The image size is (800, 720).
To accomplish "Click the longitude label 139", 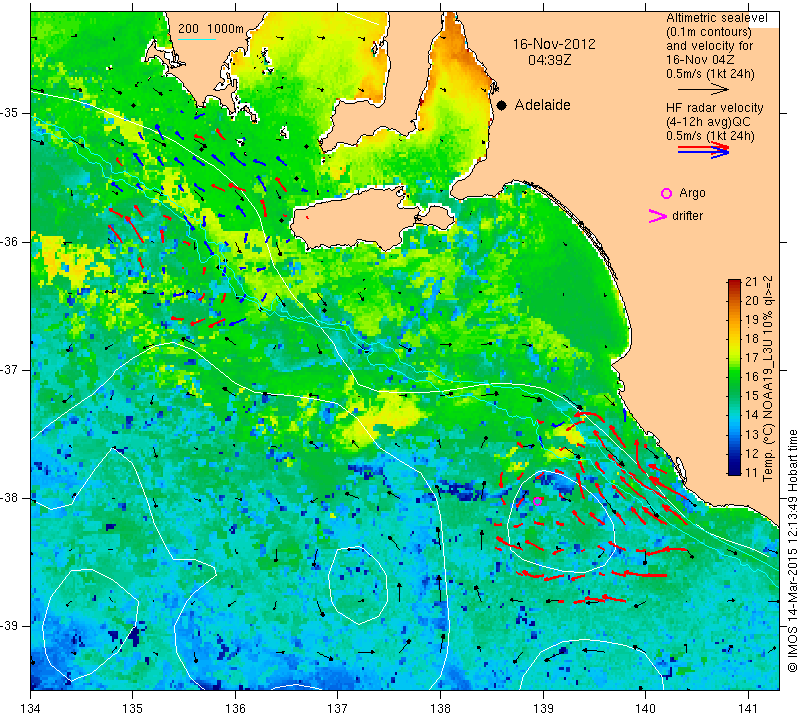I will (543, 709).
